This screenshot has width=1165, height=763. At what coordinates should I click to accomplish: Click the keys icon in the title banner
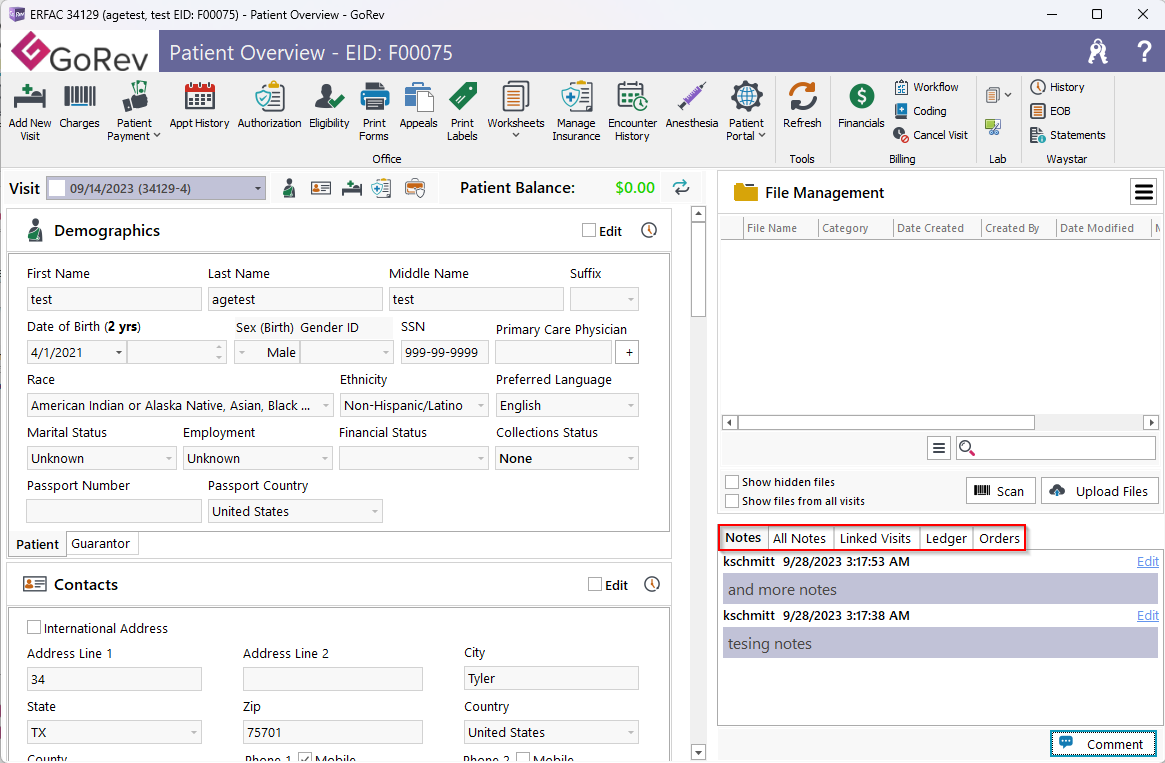(1097, 52)
